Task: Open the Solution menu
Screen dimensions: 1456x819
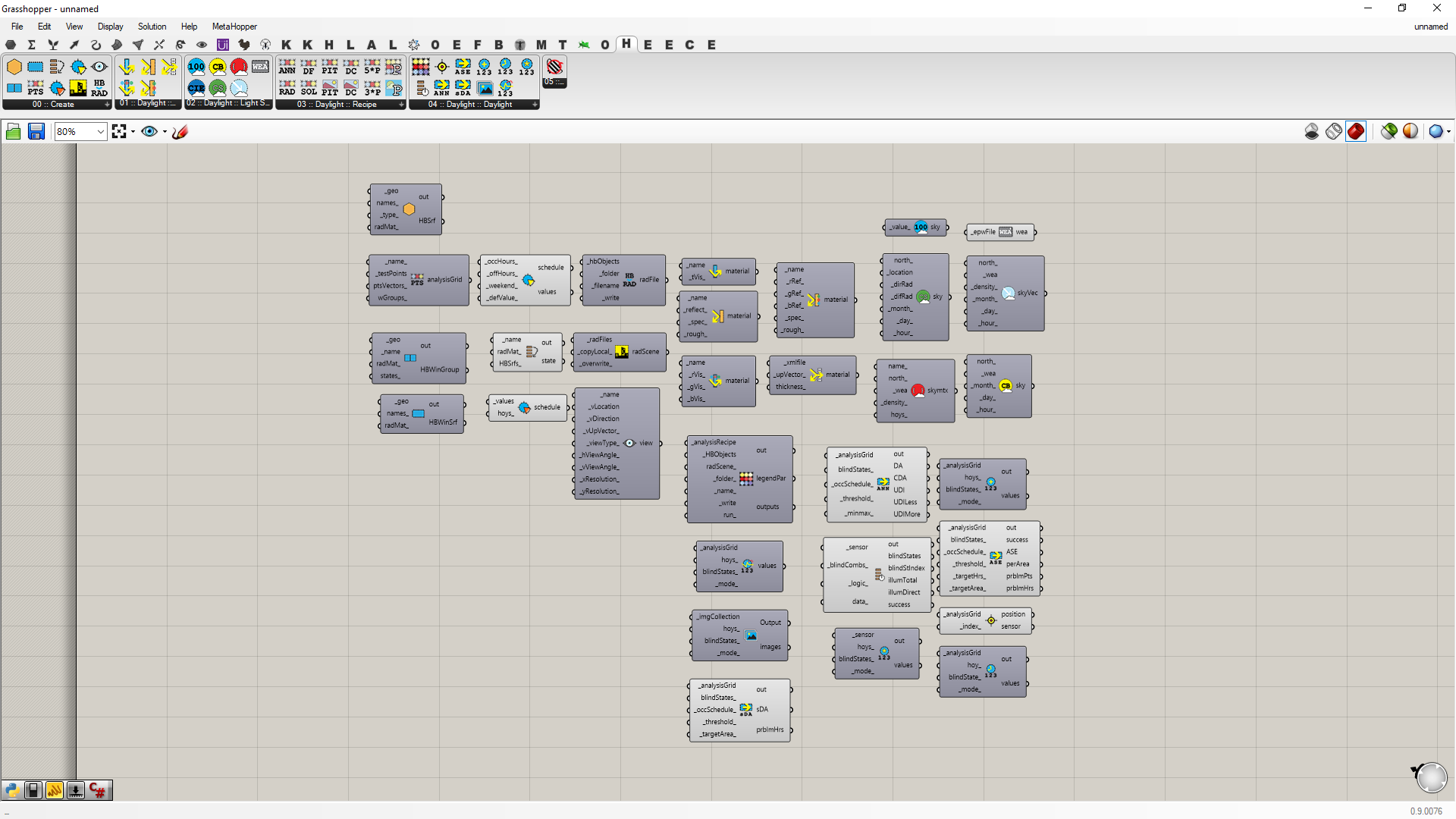Action: (152, 27)
